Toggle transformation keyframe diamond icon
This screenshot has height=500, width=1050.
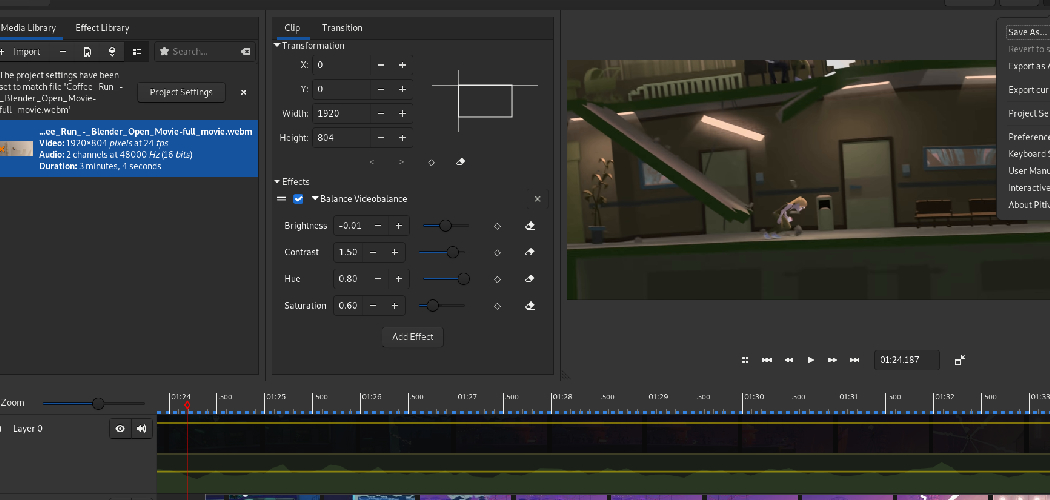(x=431, y=162)
